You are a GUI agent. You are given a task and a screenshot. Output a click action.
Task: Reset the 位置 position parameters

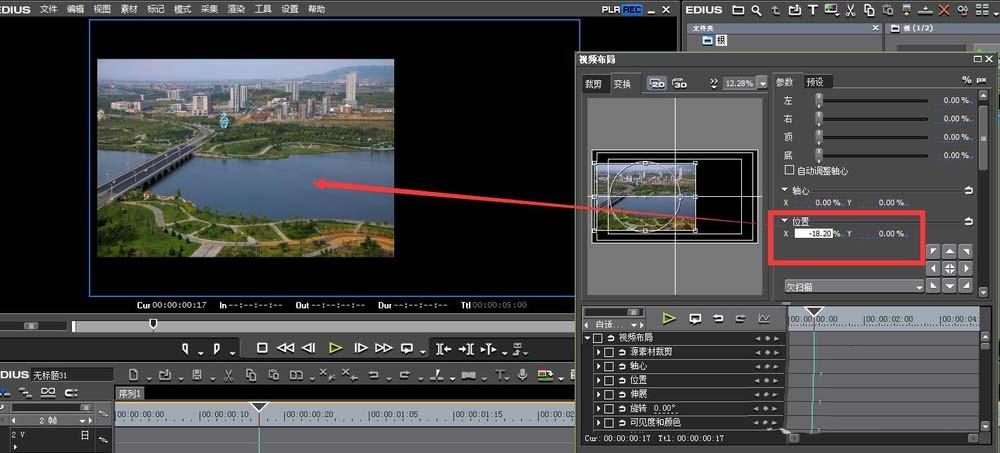[968, 221]
